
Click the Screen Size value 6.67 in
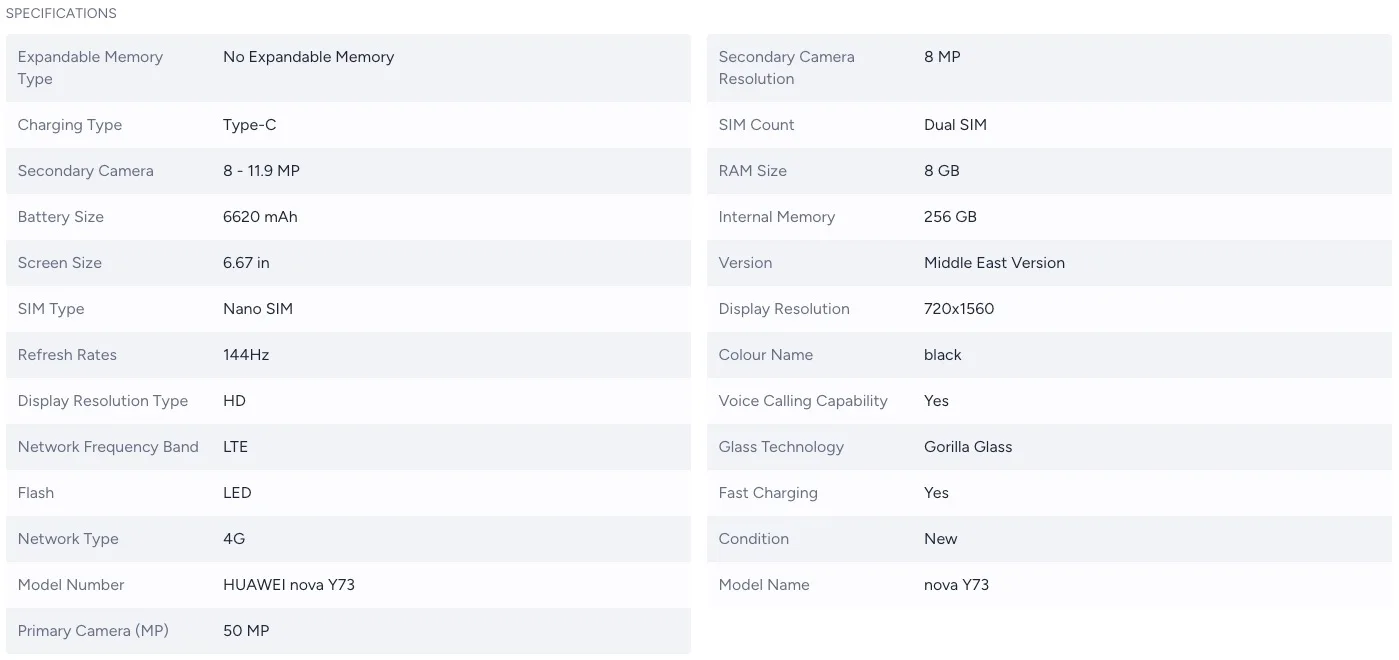coord(246,263)
